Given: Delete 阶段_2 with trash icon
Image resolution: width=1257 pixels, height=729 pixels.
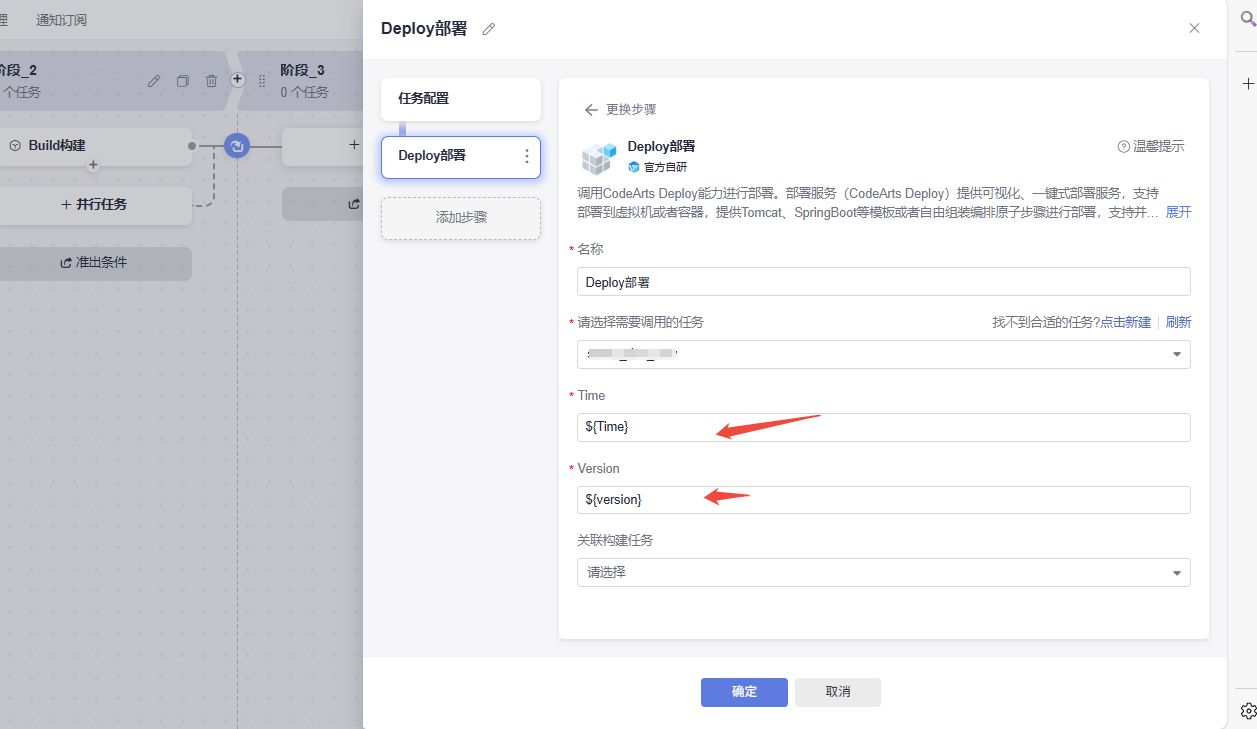Looking at the screenshot, I should coord(211,81).
